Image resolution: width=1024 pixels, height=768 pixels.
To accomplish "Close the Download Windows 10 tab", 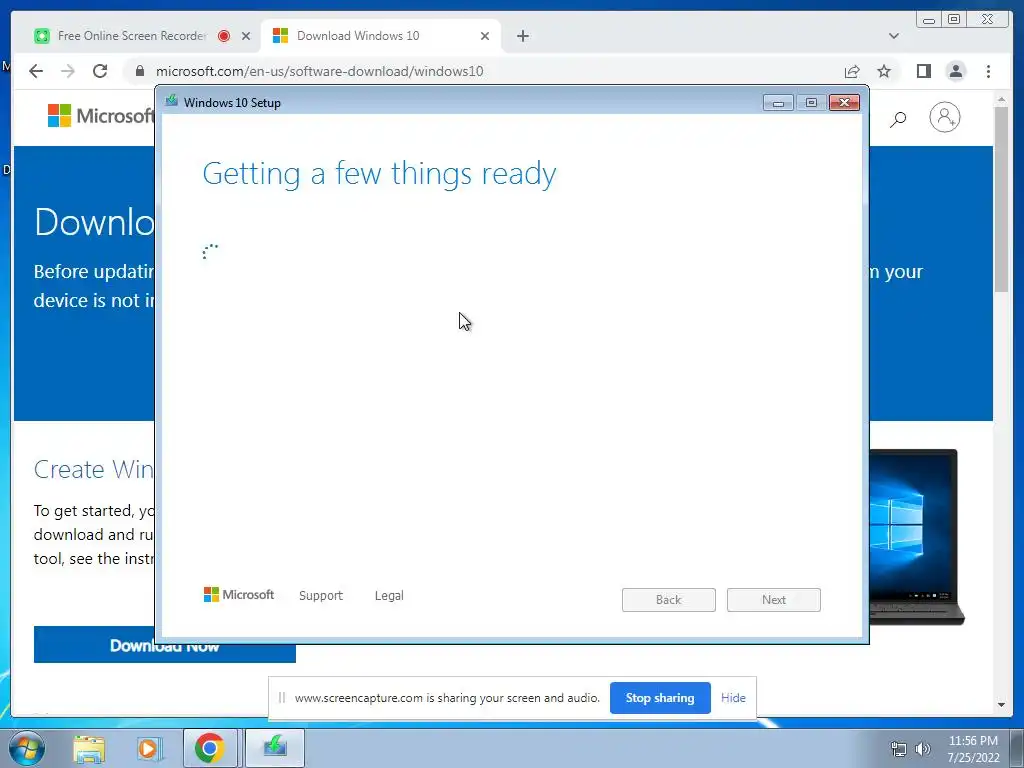I will point(485,36).
